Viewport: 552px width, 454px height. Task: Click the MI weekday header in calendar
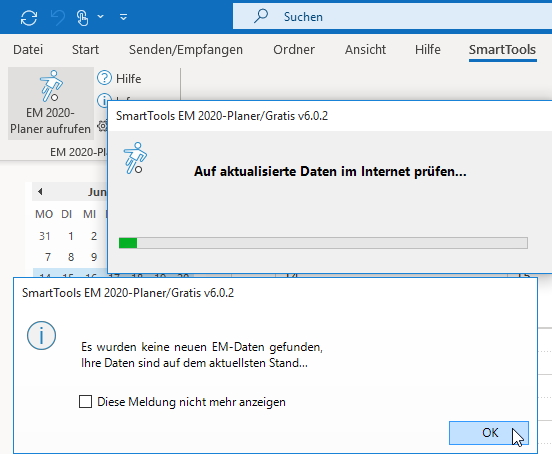(89, 214)
